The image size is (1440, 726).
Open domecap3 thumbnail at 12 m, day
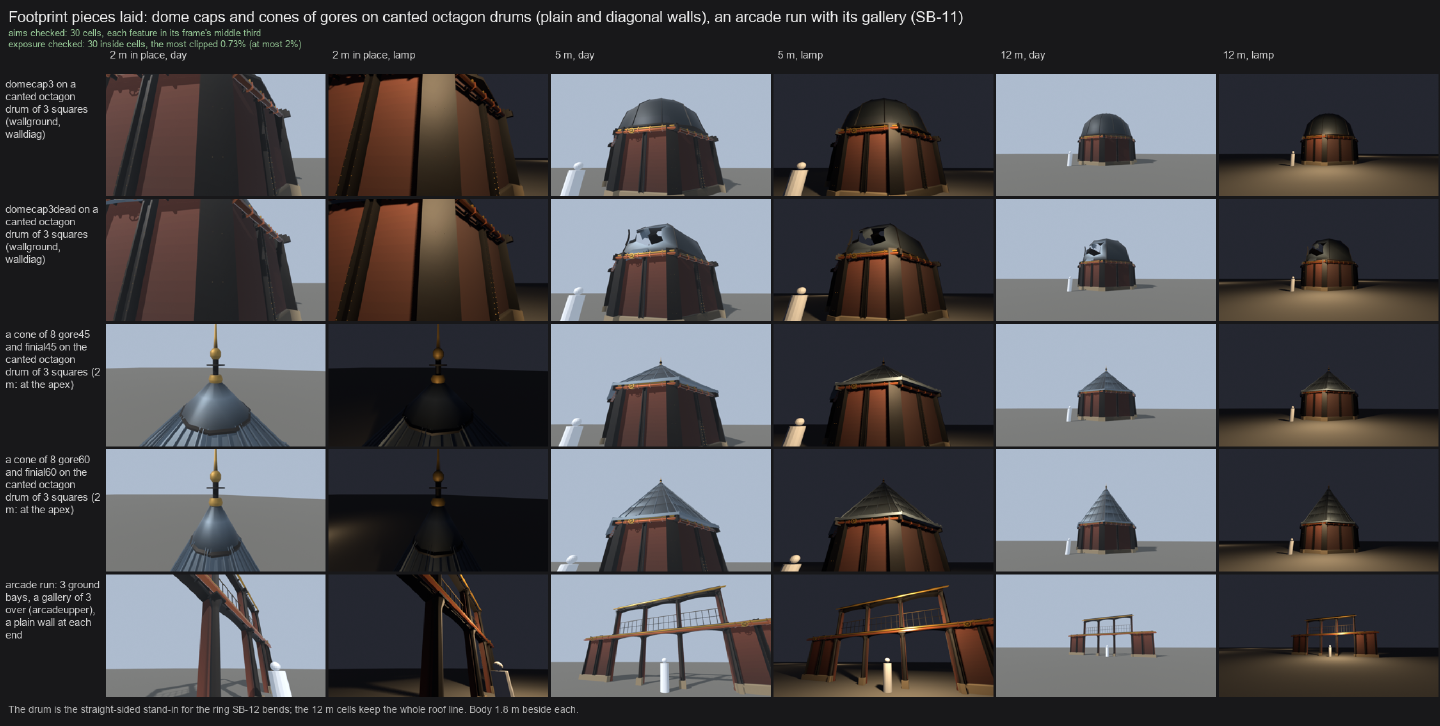[1106, 135]
